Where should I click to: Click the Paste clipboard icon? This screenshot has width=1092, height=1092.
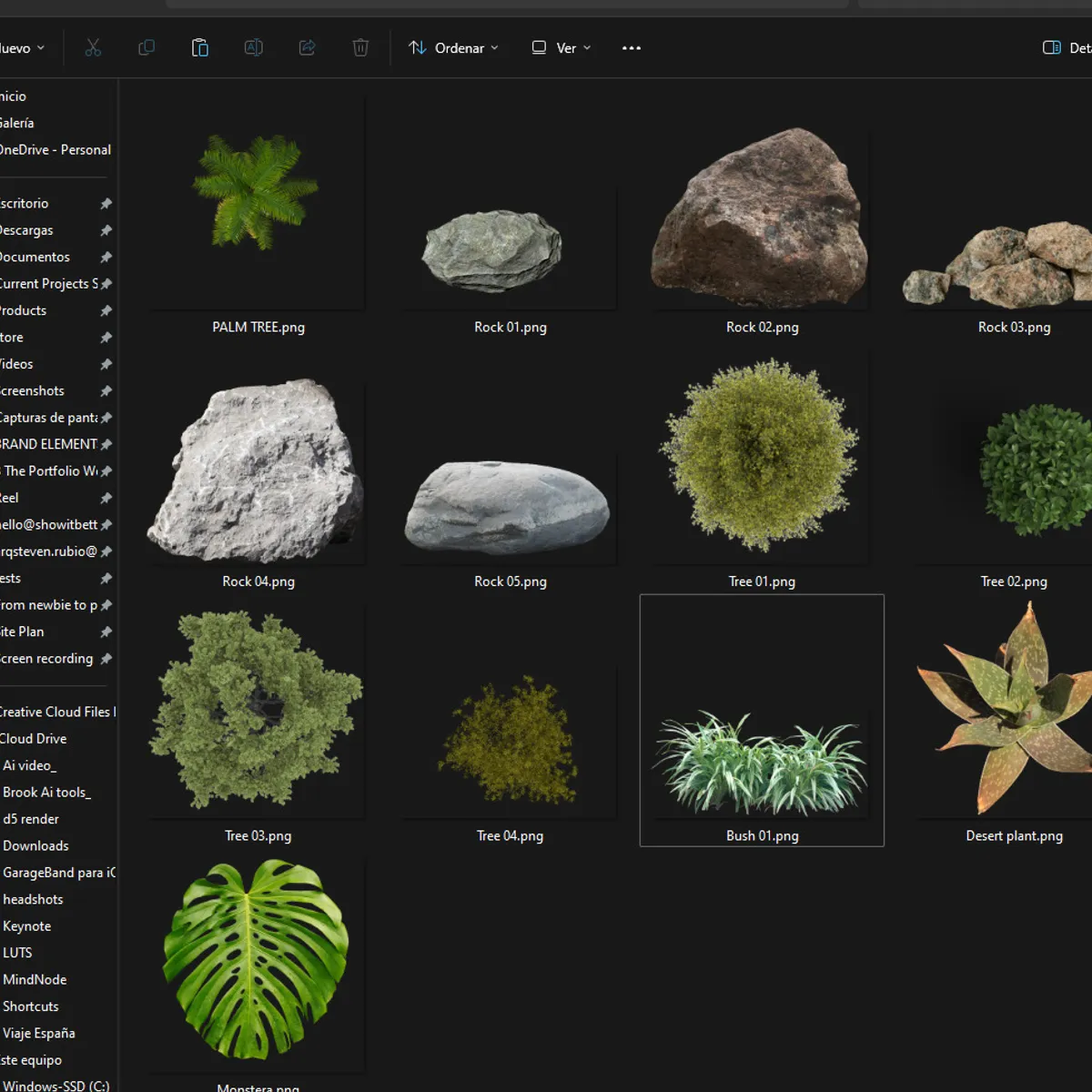(199, 47)
